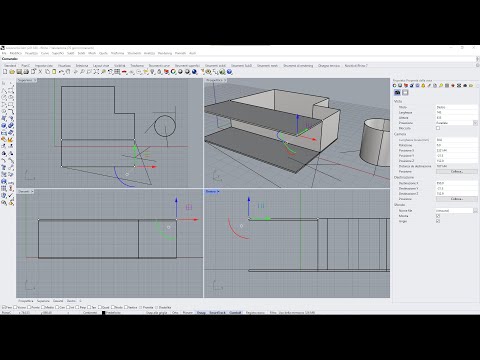Toggle Gumball in the status bar
Screen dimensions: 480x360
pyautogui.click(x=235, y=313)
